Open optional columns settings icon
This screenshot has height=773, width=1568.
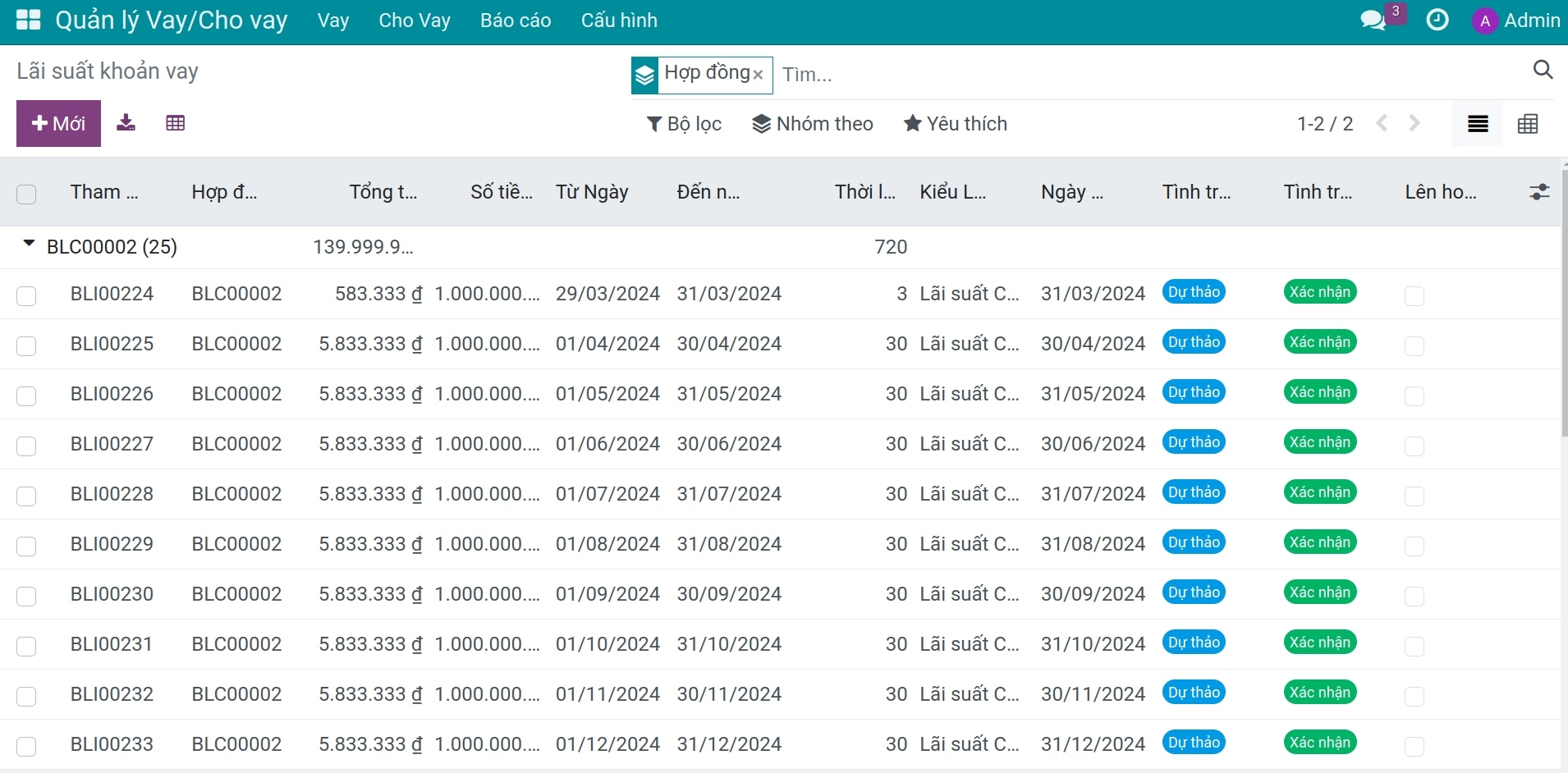click(x=1539, y=192)
